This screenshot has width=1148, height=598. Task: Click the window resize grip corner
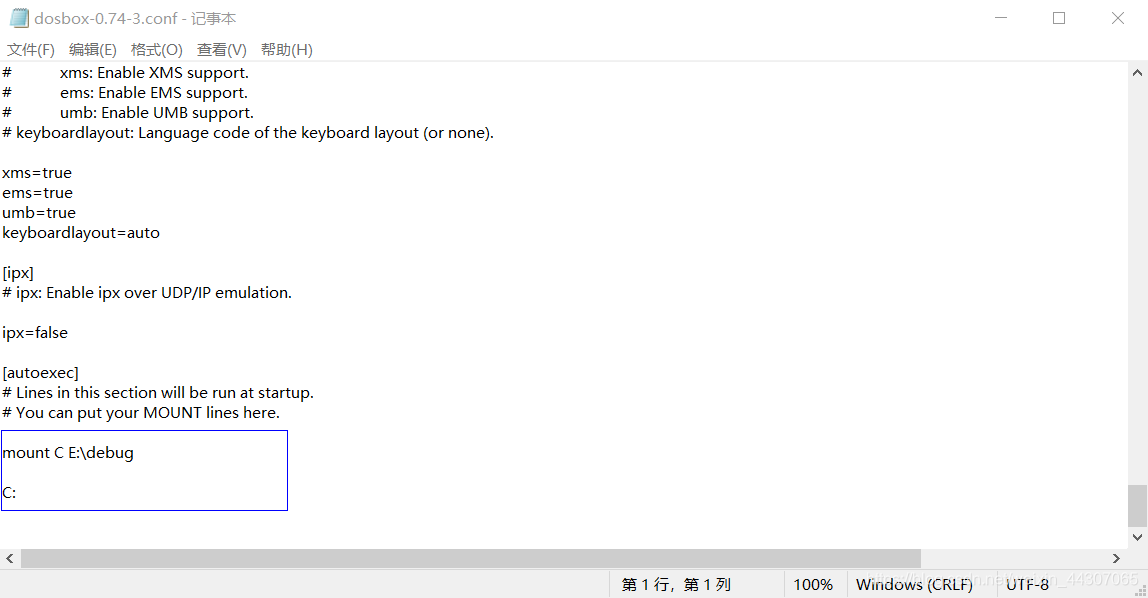coord(1141,591)
